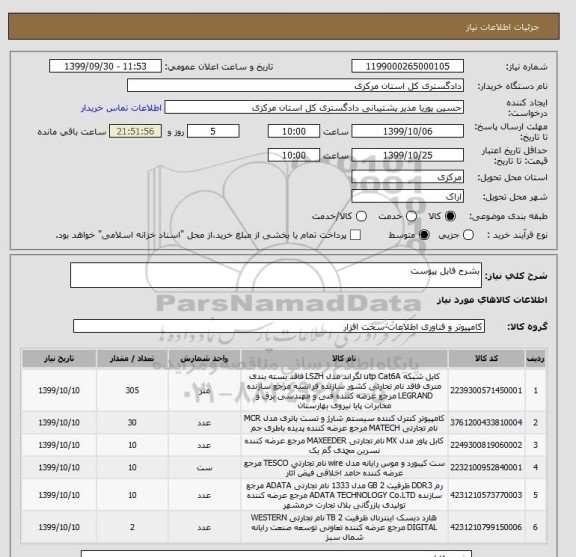Select the جزیی purchase type radio
This screenshot has height=557, width=576.
(x=468, y=235)
